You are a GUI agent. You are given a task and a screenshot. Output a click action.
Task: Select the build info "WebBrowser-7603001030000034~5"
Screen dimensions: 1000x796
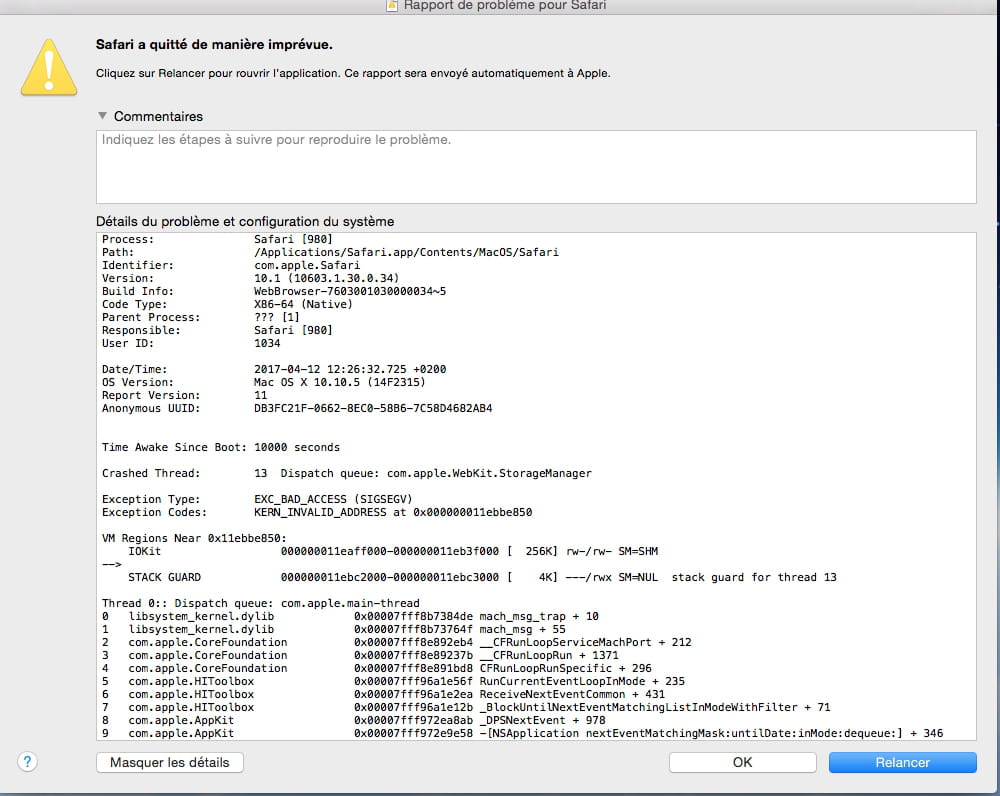(350, 291)
